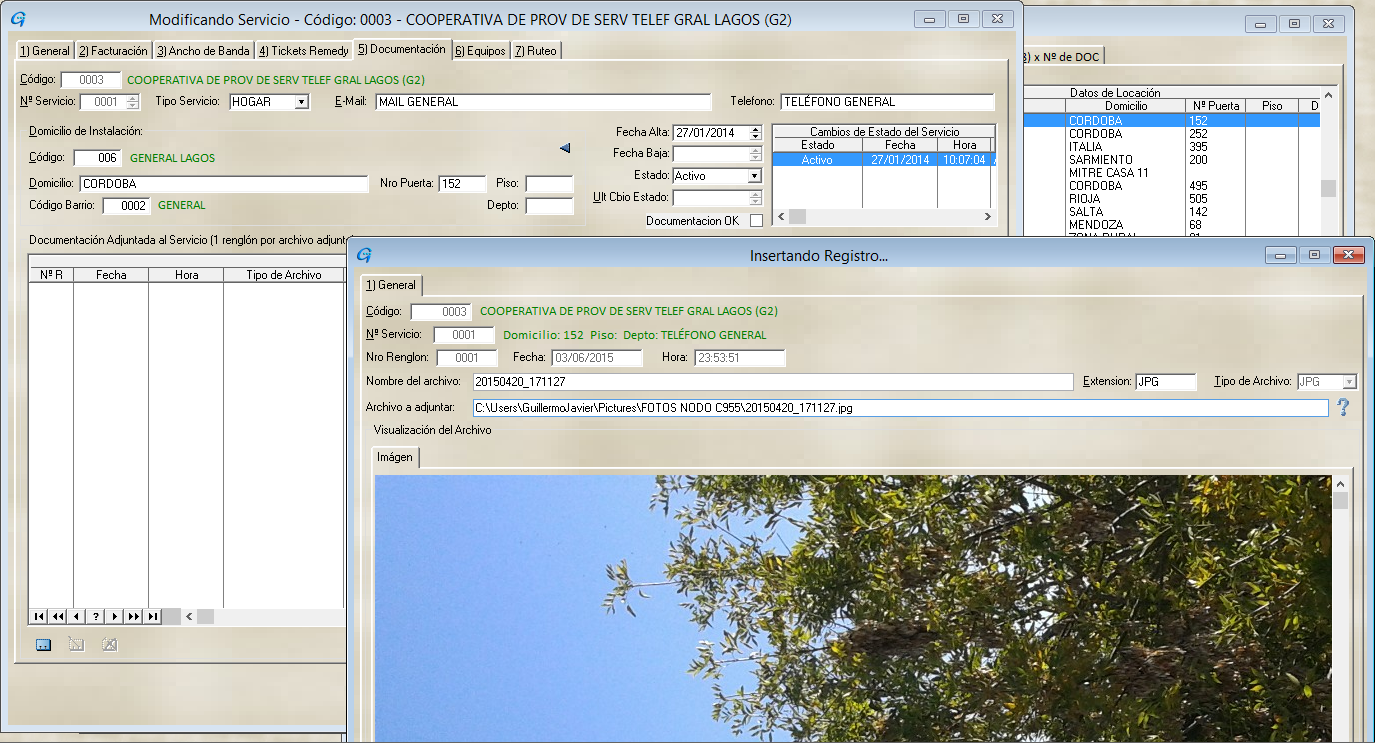This screenshot has width=1375, height=743.
Task: Click Hora field 23:53:51 in Insertando Registro
Action: pyautogui.click(x=740, y=358)
